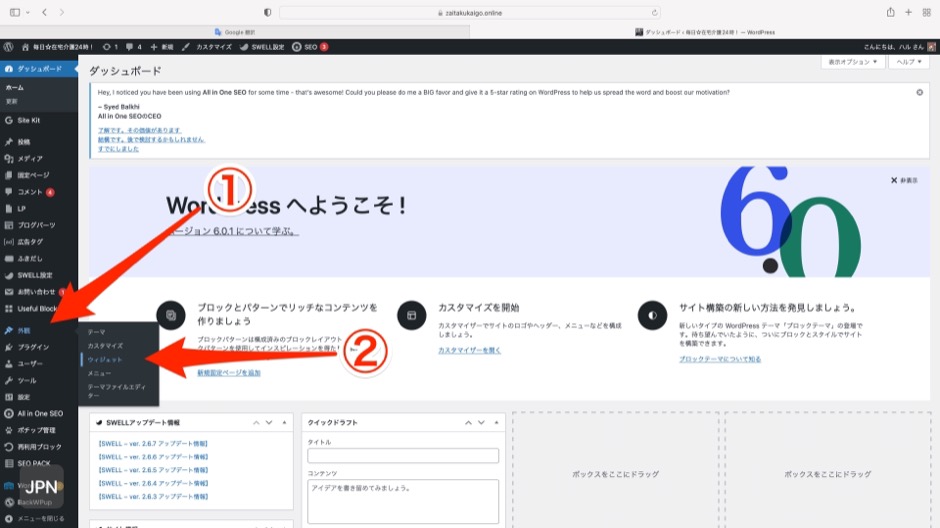The height and width of the screenshot is (528, 940).
Task: Expand the 表示オプション dropdown
Action: tap(853, 62)
